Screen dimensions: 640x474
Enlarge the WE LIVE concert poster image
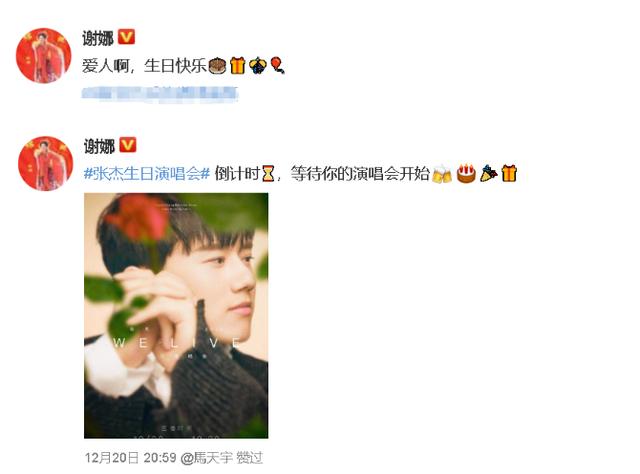pyautogui.click(x=176, y=316)
